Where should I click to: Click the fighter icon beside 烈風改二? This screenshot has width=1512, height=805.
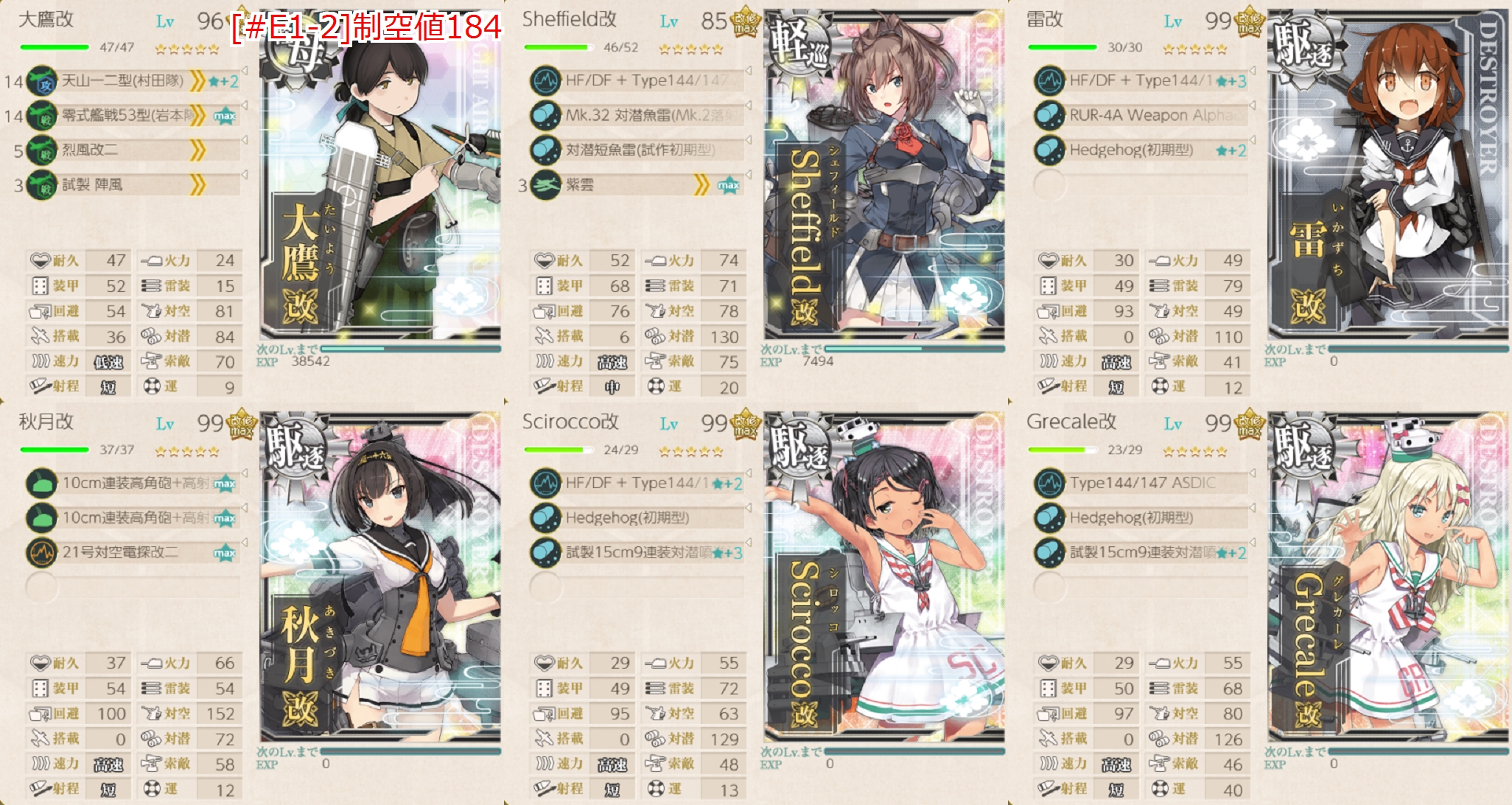[41, 150]
